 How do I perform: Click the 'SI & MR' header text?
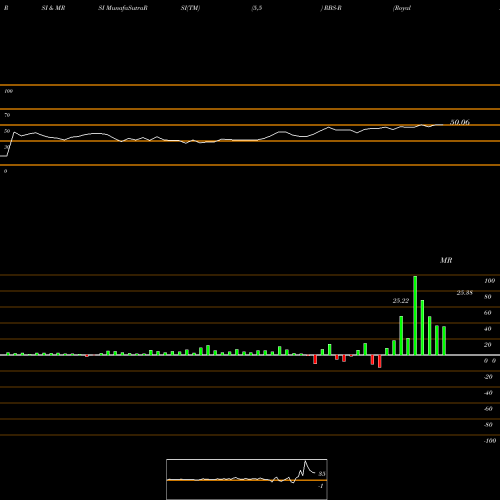point(53,8)
